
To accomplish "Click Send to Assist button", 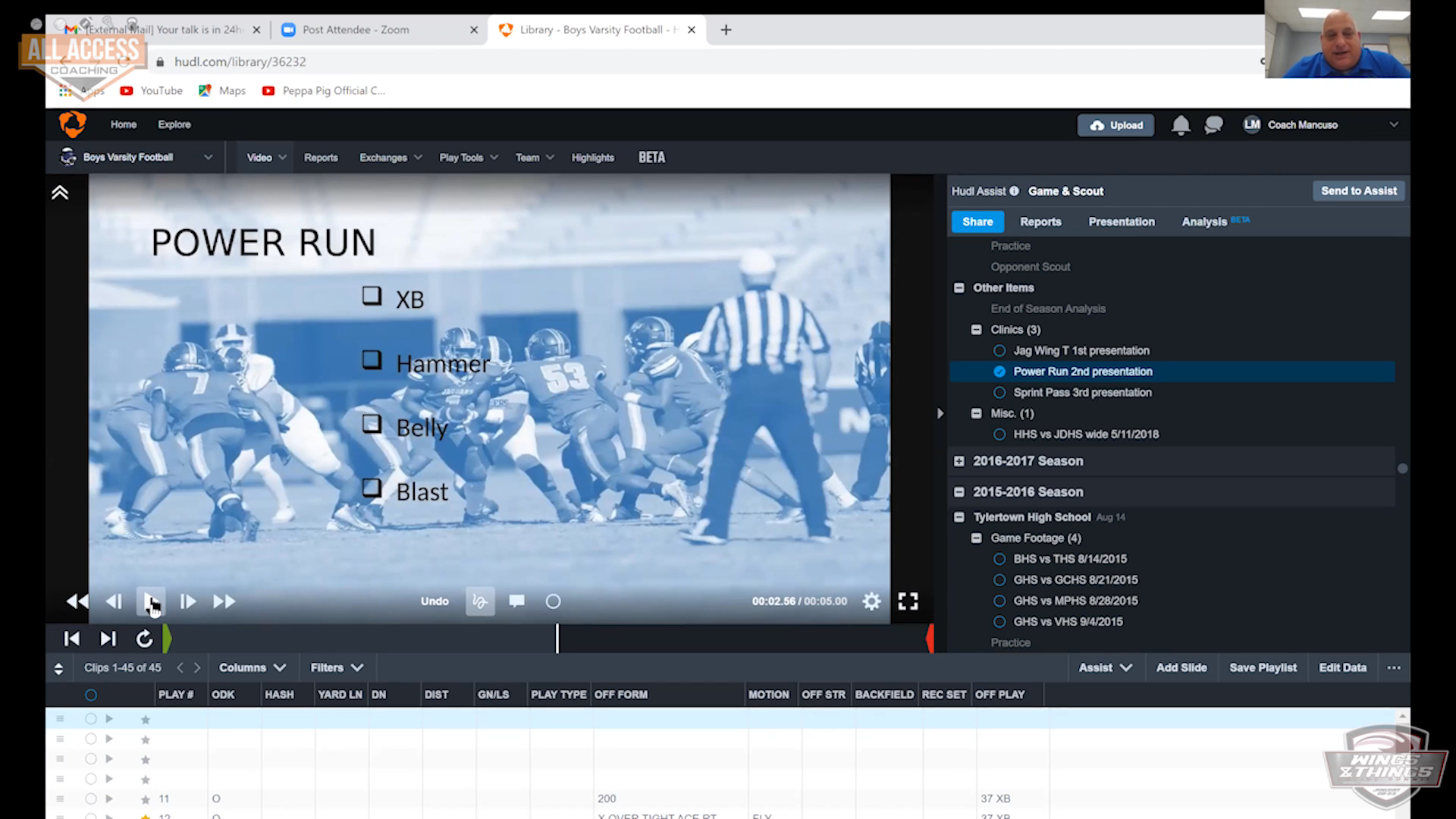I will click(x=1358, y=191).
